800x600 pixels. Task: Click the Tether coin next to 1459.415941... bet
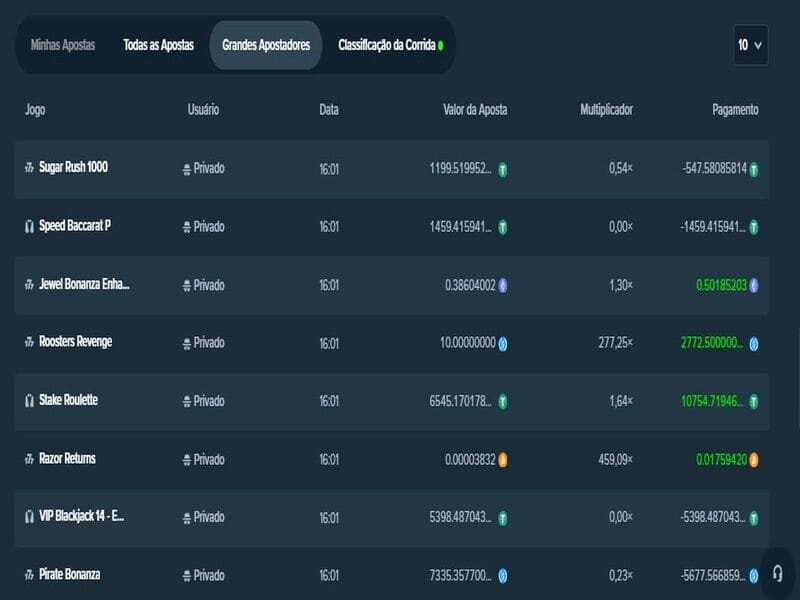coord(503,227)
